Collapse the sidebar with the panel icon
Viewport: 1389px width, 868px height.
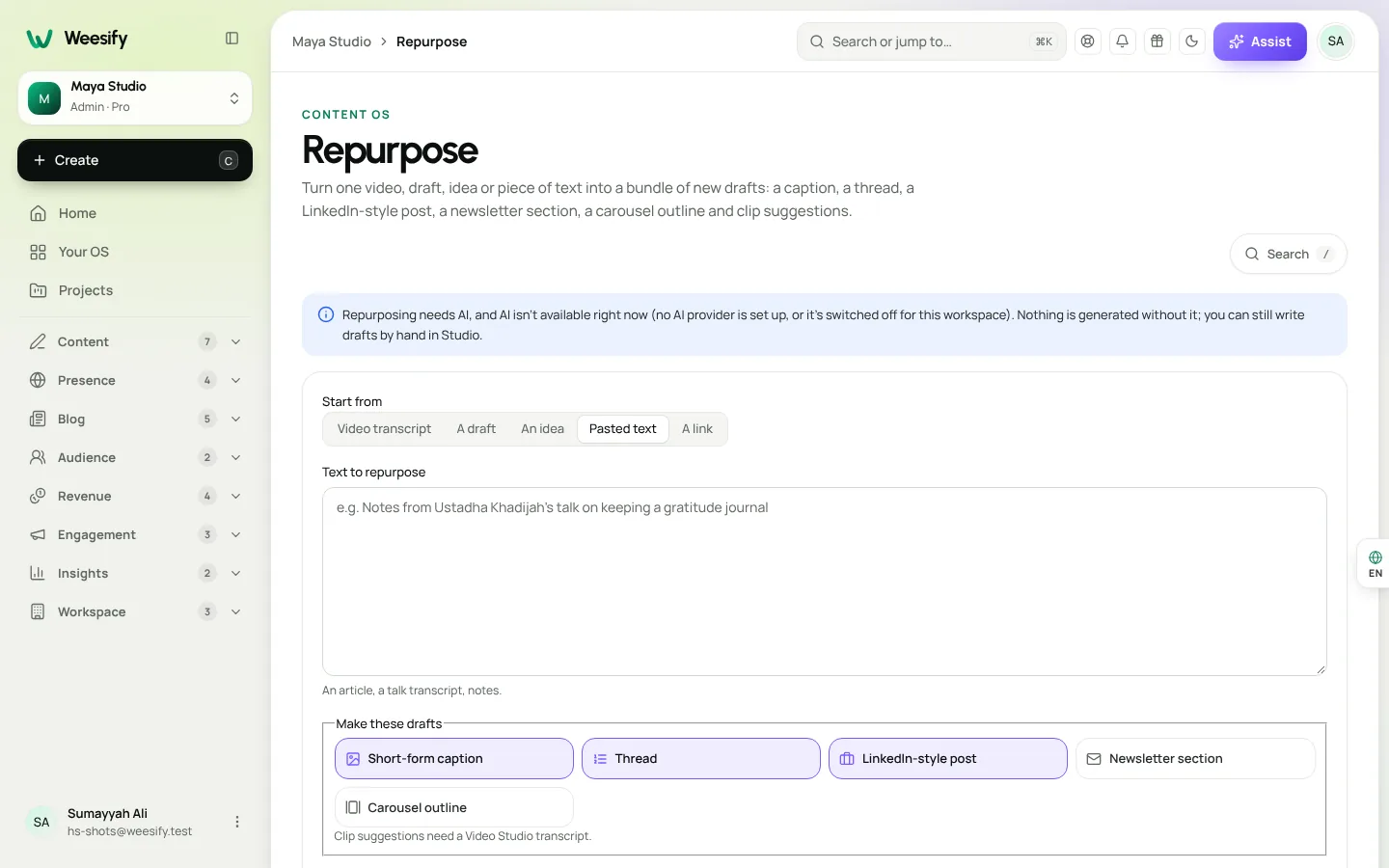pyautogui.click(x=231, y=39)
